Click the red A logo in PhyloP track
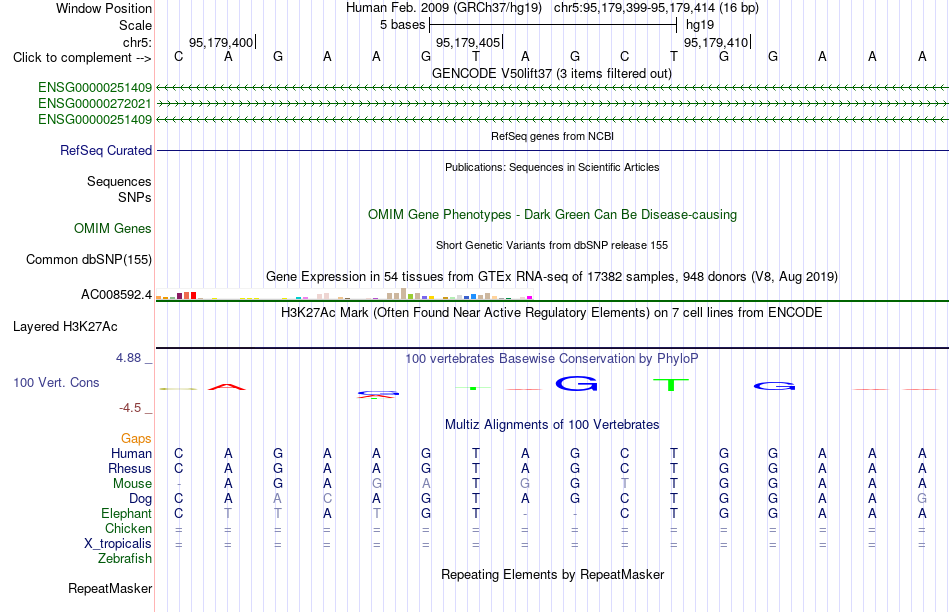Screen dimensions: 950x612 point(227,387)
